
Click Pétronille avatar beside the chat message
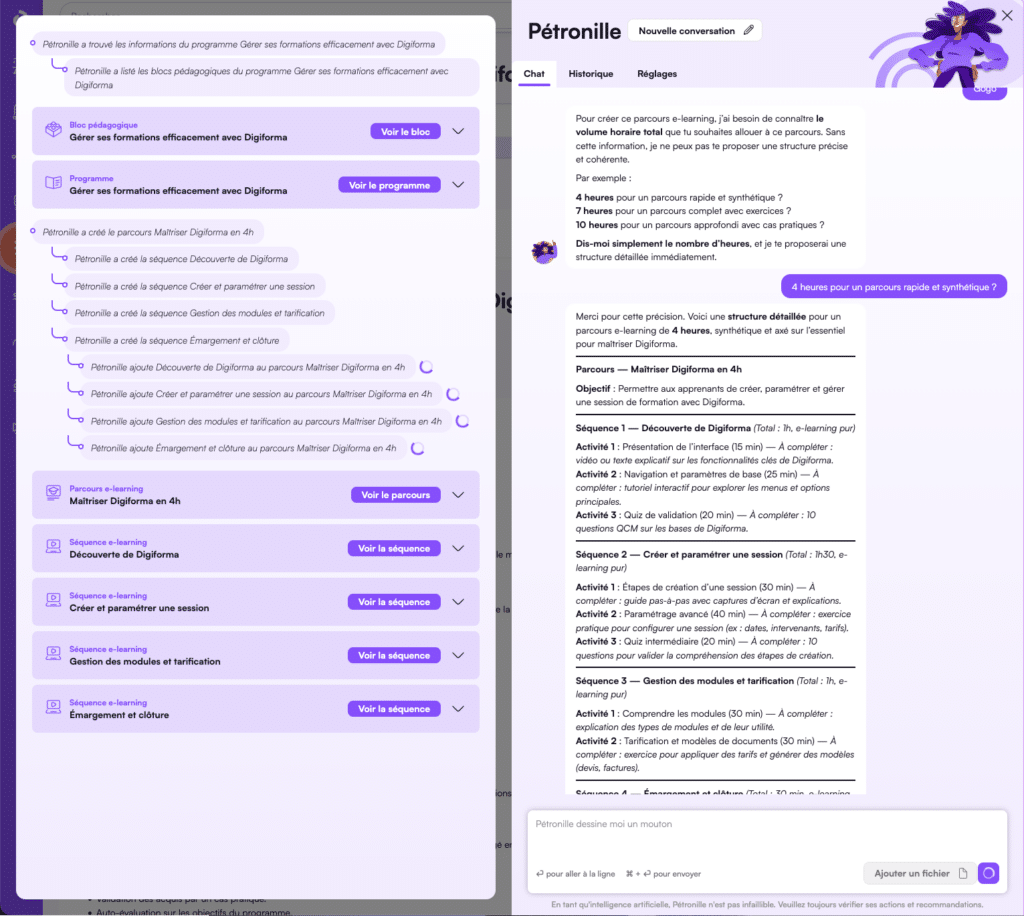point(543,251)
